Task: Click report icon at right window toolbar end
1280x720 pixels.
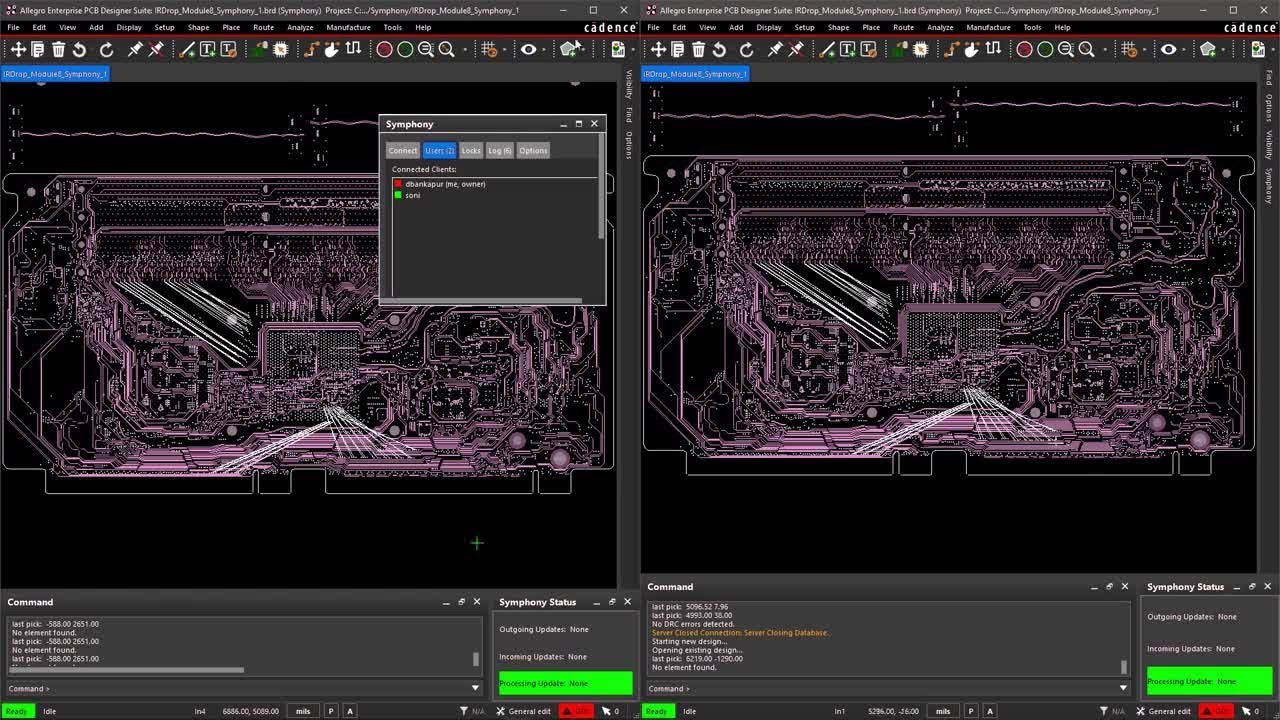Action: tap(1258, 49)
